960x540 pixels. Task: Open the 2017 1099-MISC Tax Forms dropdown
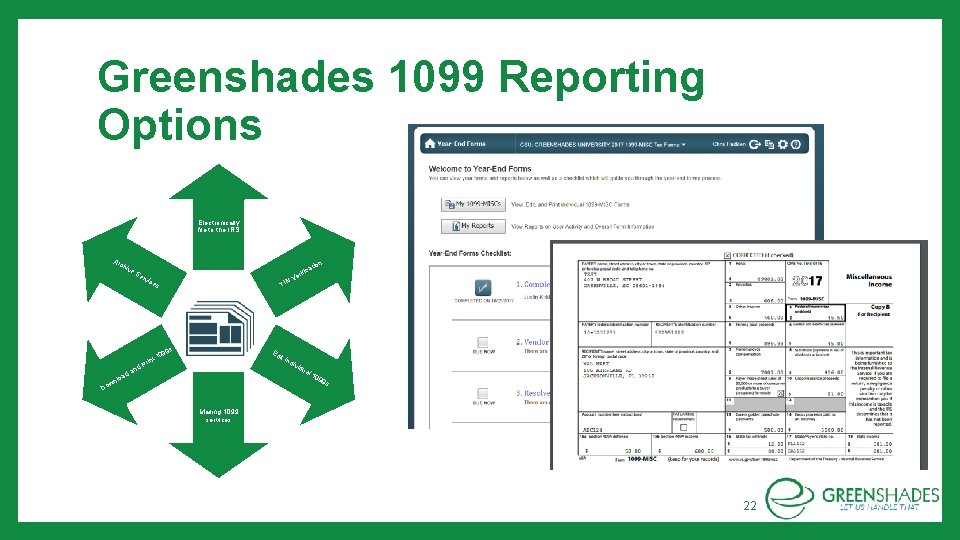pyautogui.click(x=603, y=144)
